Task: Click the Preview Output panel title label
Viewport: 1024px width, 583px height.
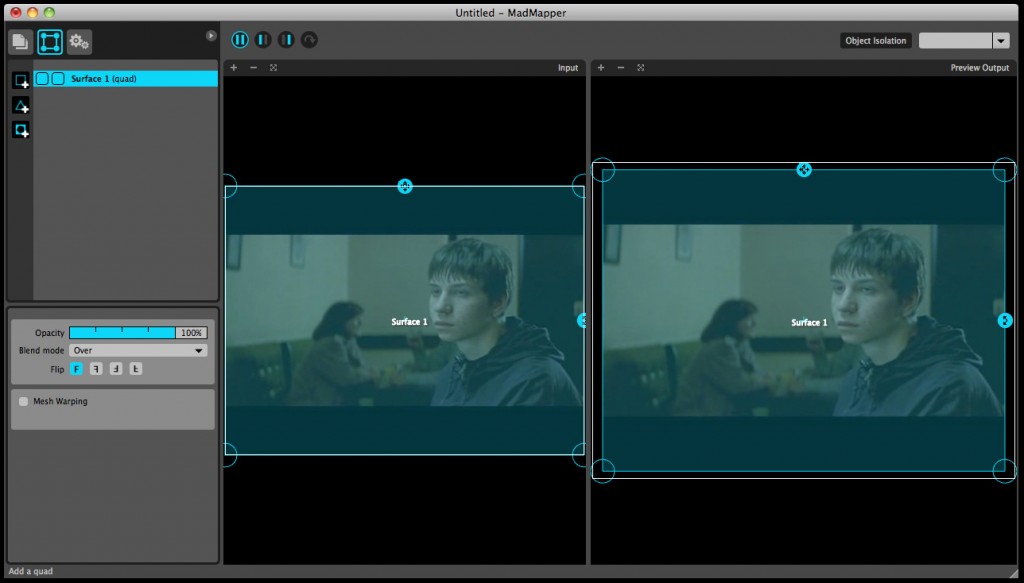Action: [980, 68]
